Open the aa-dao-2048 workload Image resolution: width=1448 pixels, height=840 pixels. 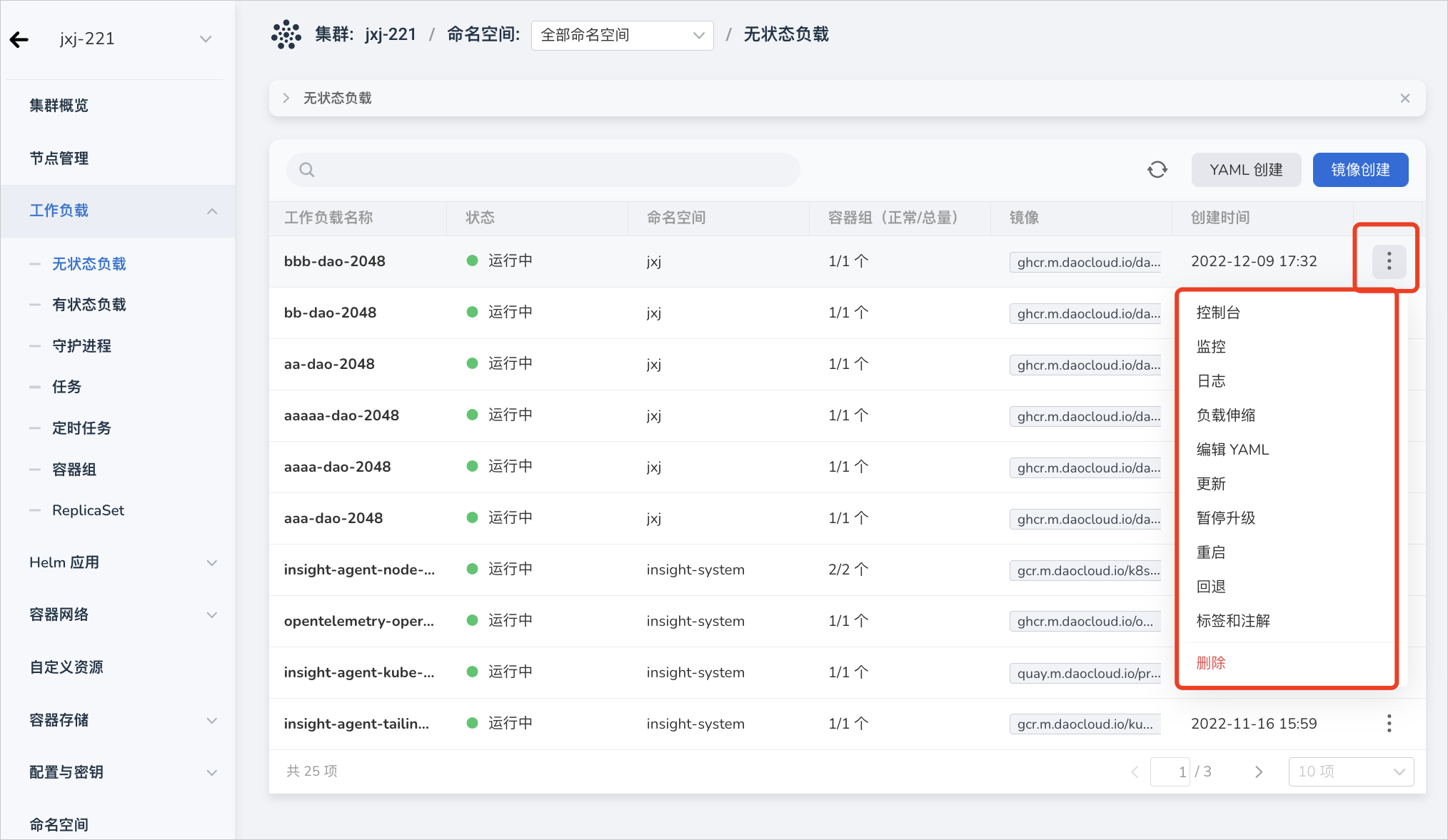330,364
